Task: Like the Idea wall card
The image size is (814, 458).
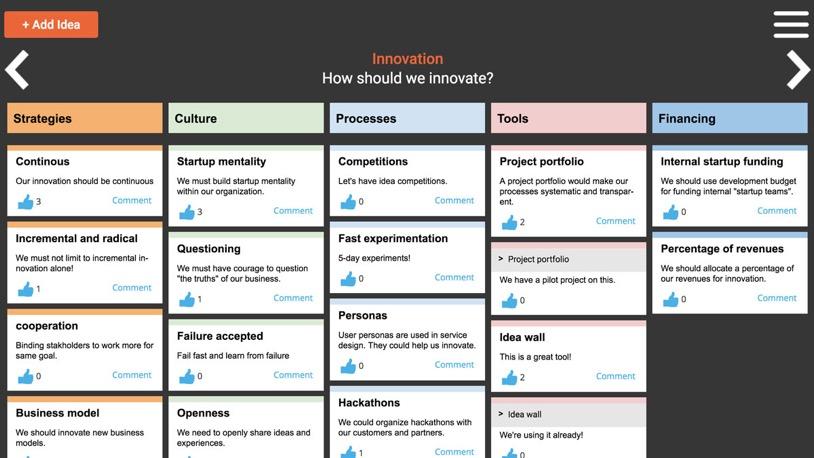Action: [510, 378]
